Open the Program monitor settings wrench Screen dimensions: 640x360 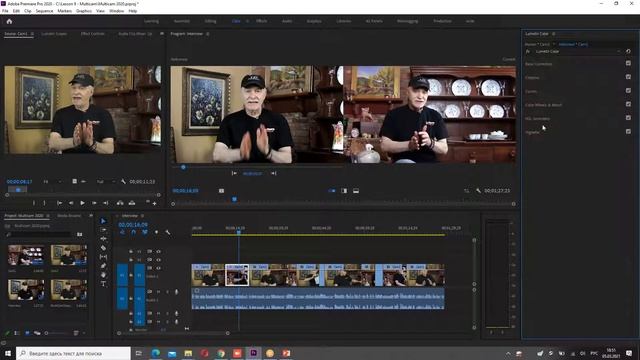[478, 191]
